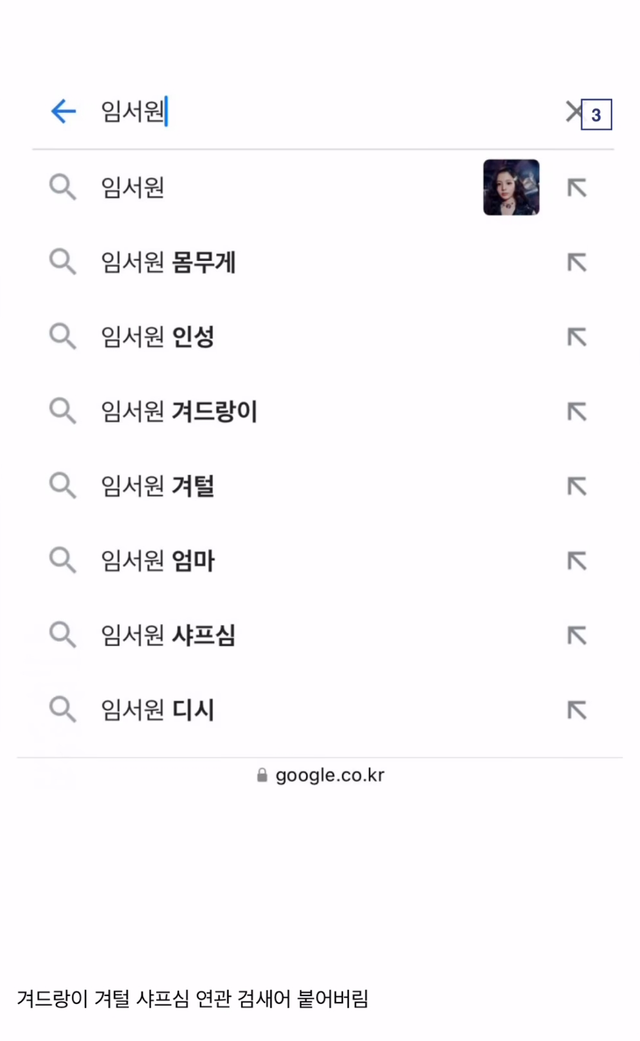Use the insert arrow for 임서원 샤프심
Image resolution: width=640 pixels, height=1041 pixels.
pyautogui.click(x=577, y=635)
